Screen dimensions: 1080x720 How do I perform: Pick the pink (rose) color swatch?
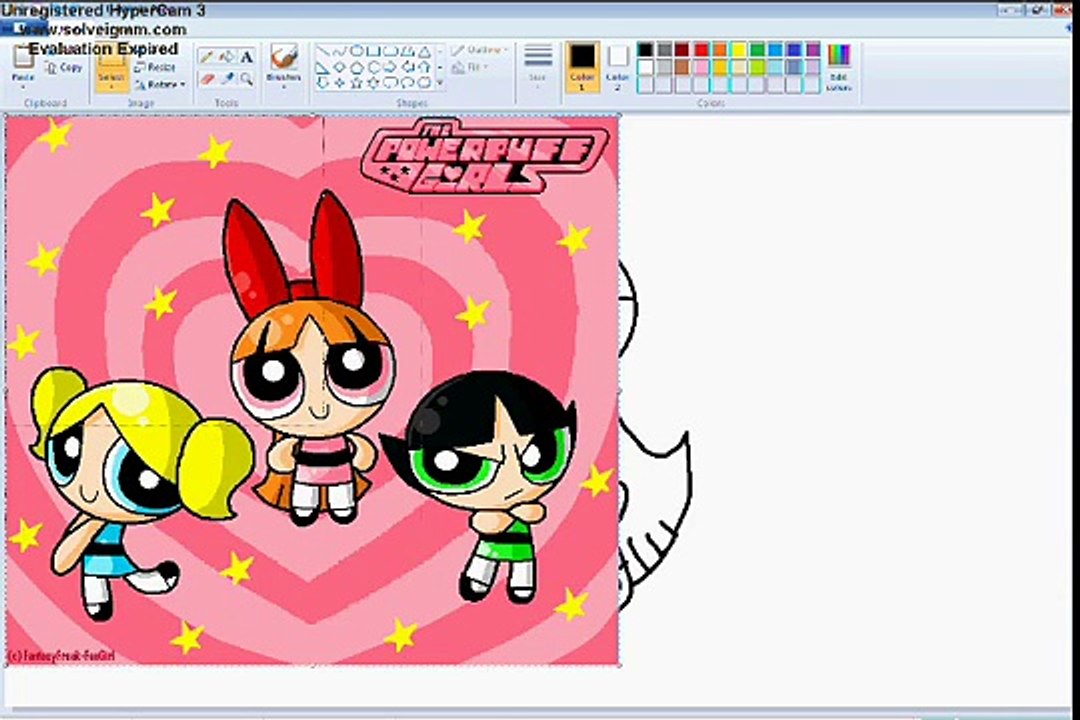[x=701, y=67]
